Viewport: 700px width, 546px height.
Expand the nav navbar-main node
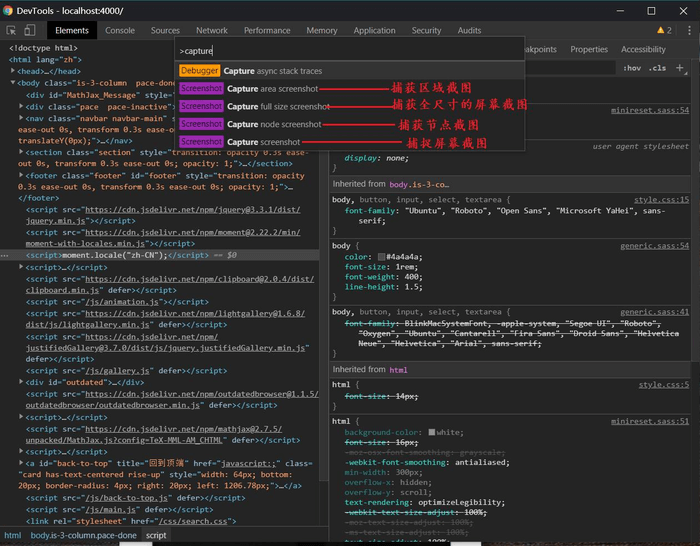[x=21, y=118]
